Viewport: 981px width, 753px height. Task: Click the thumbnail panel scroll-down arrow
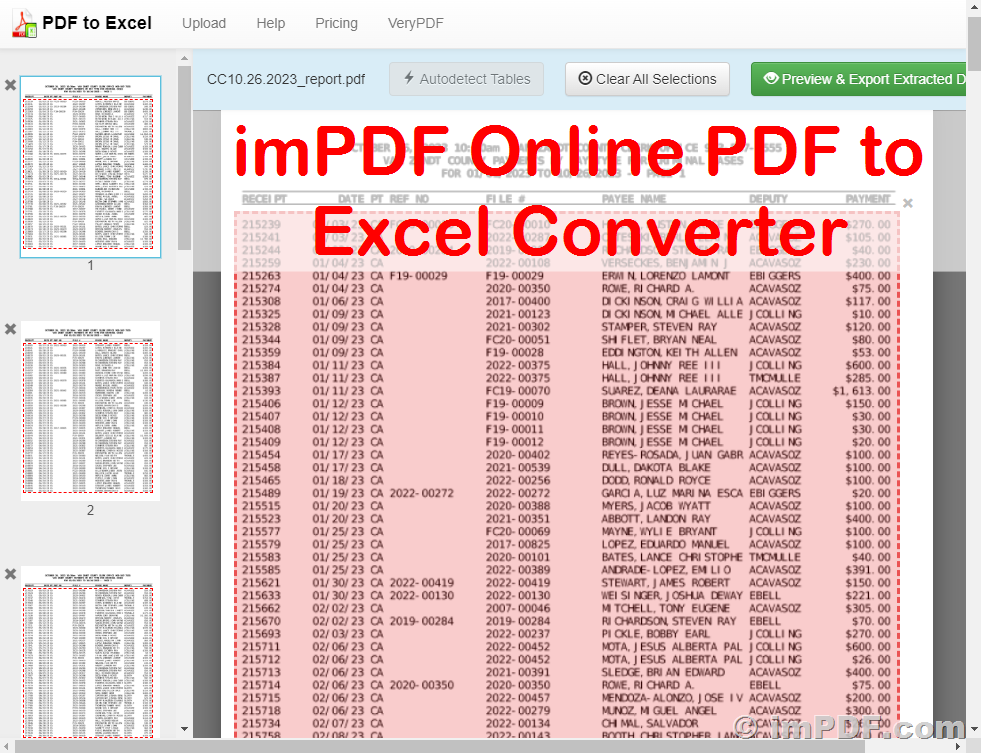[184, 729]
